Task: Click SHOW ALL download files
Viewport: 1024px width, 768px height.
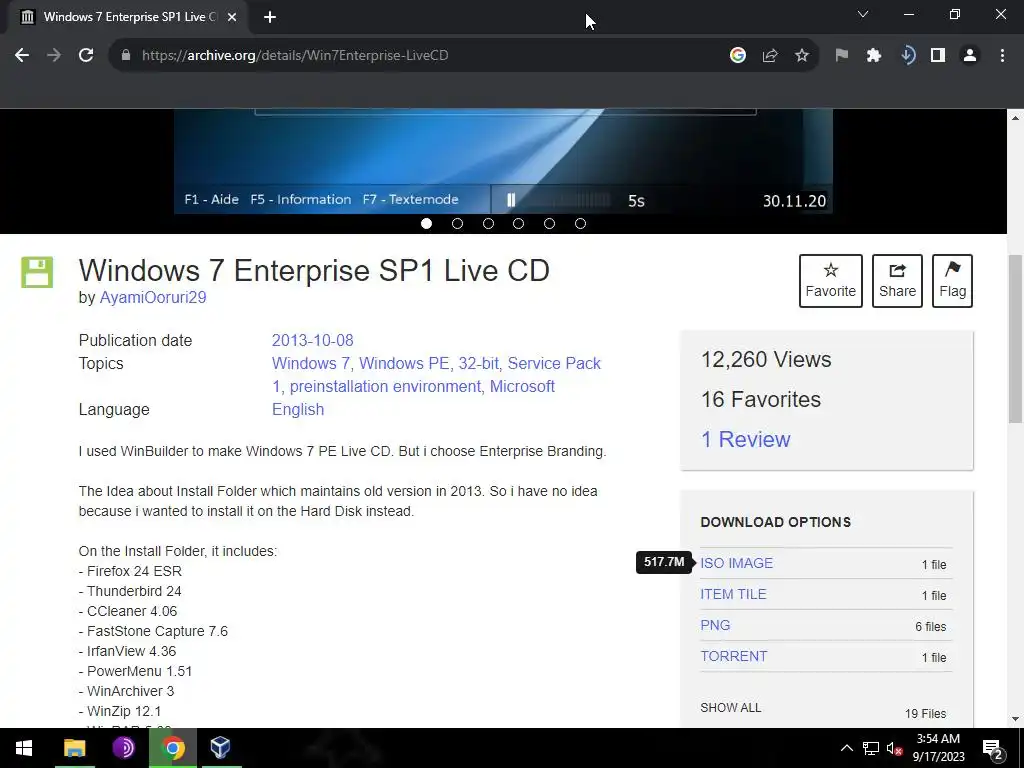Action: (x=731, y=708)
